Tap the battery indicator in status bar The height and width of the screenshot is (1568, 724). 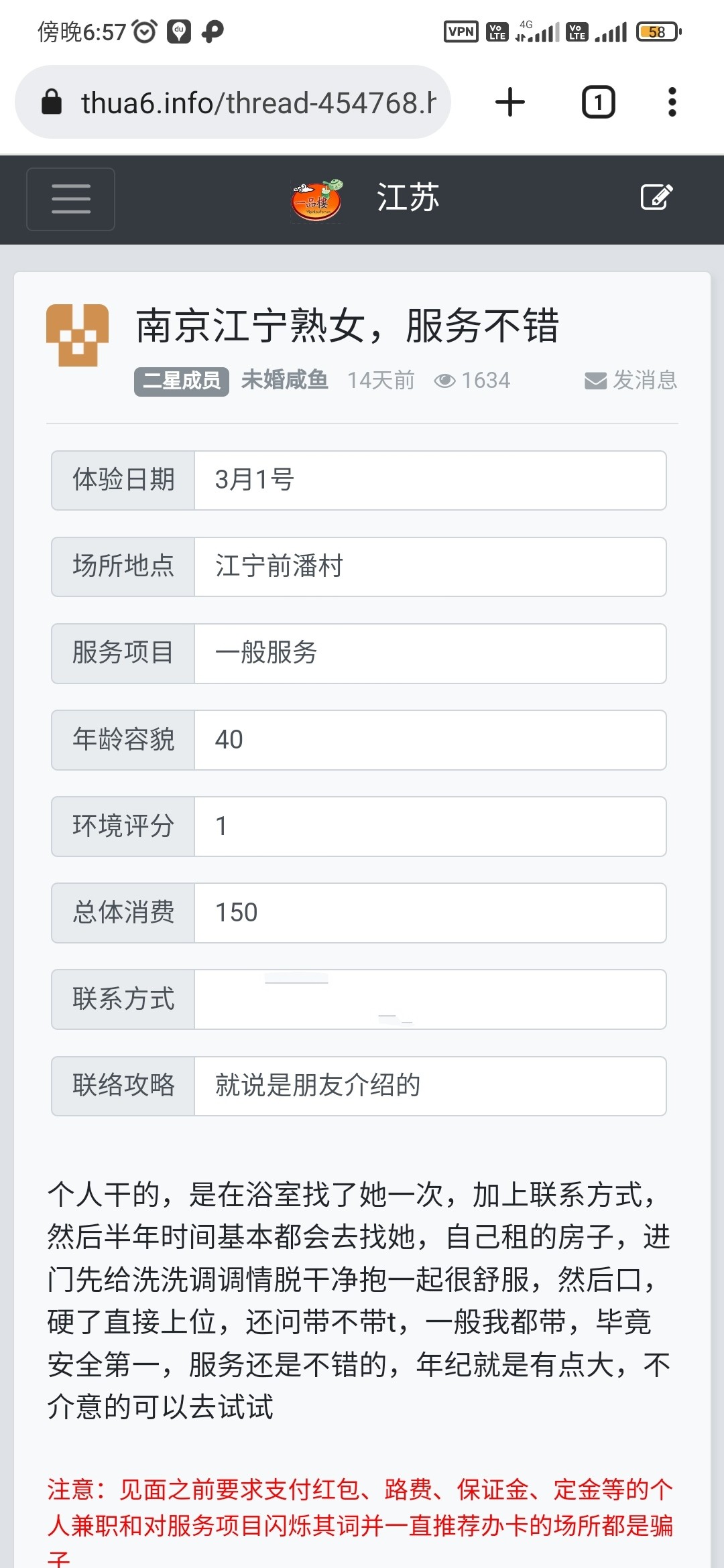pos(658,31)
